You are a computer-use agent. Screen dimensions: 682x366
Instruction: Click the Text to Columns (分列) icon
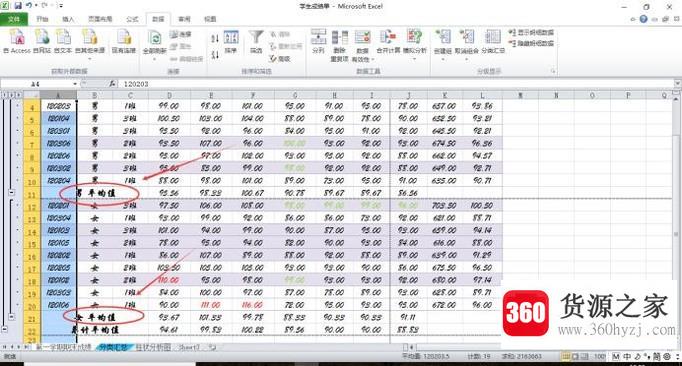coord(318,37)
